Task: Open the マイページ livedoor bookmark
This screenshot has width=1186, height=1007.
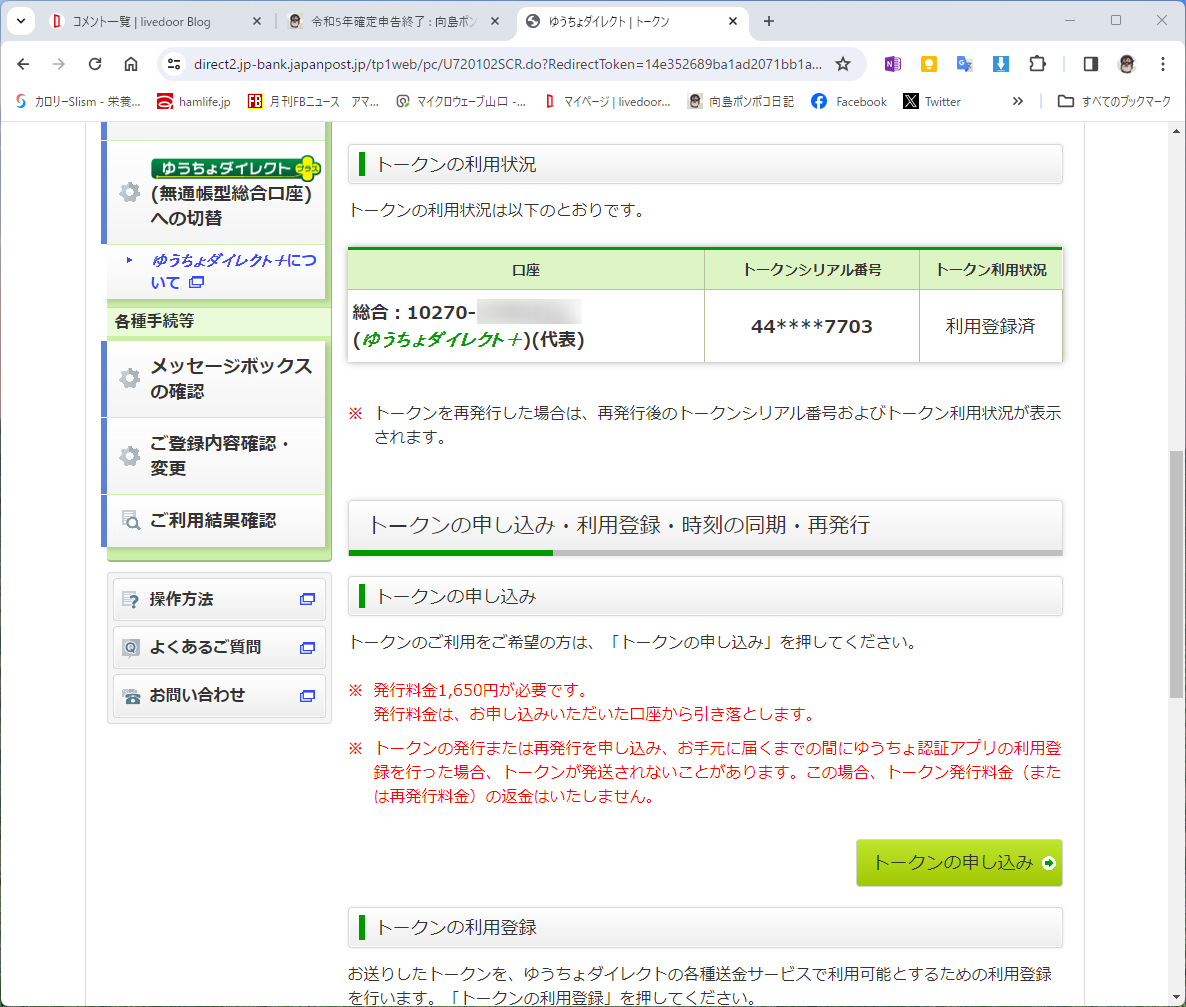Action: pos(607,101)
